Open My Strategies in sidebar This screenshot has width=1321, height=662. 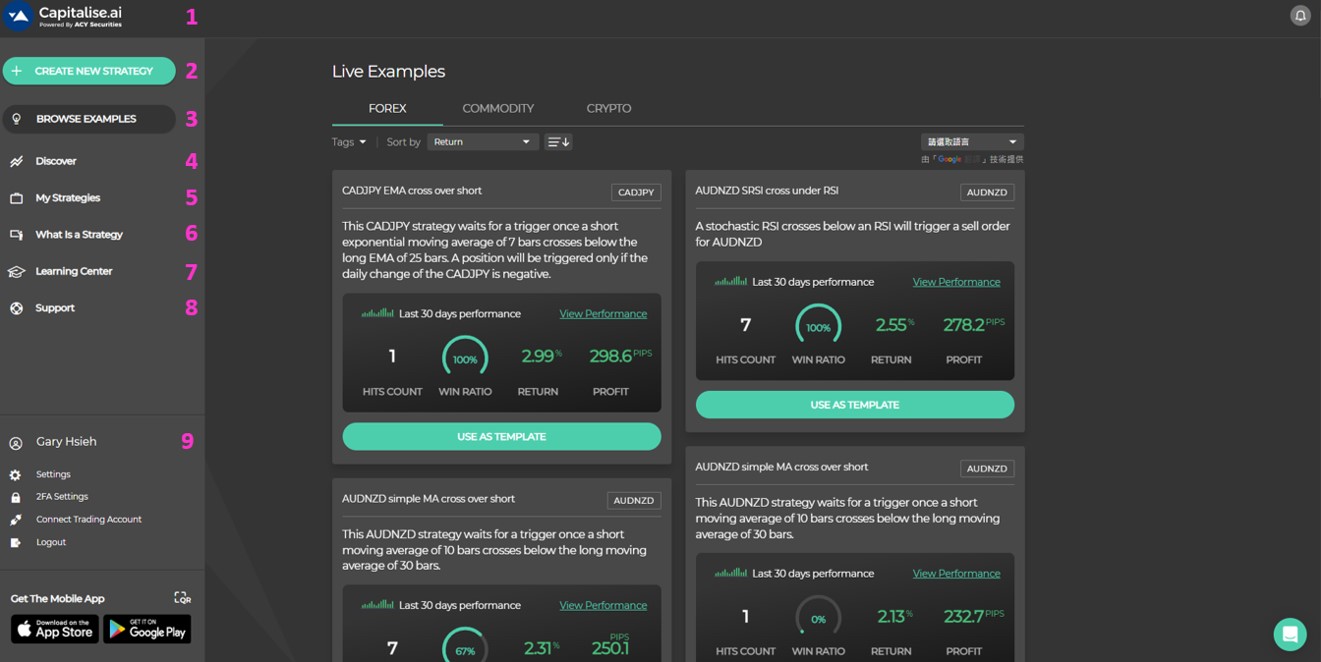68,198
